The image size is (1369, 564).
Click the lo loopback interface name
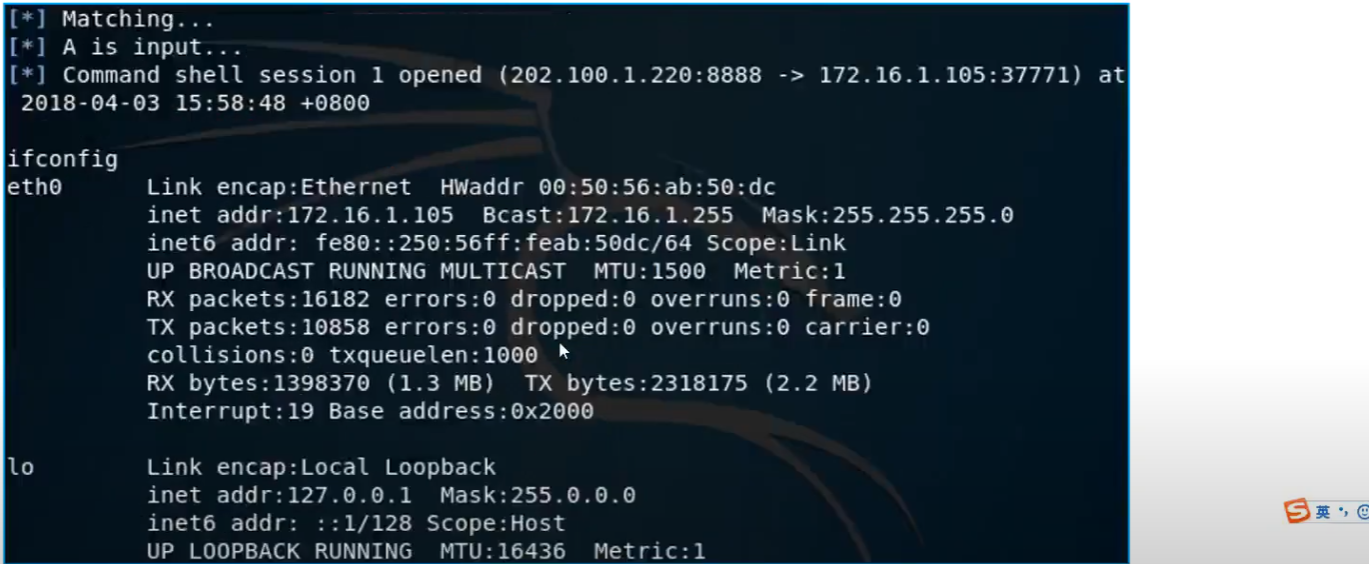tap(20, 467)
